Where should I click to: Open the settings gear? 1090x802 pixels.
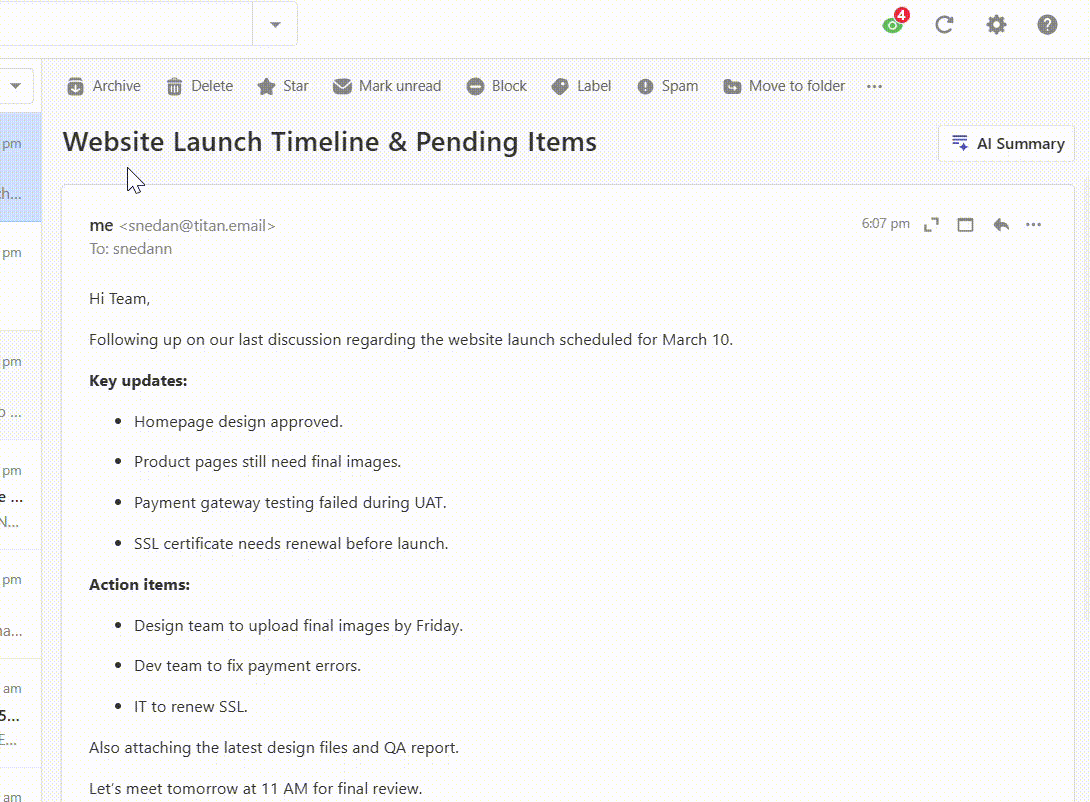(996, 25)
